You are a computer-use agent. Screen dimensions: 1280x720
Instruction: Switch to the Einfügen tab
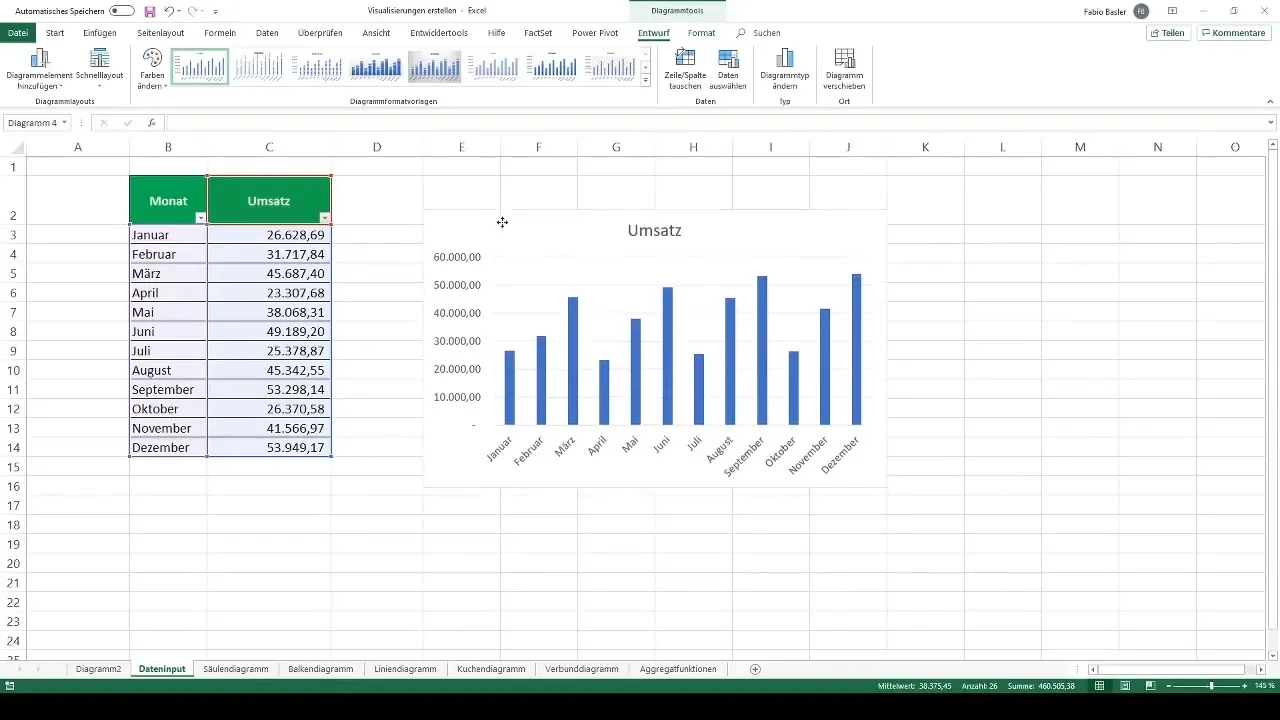tap(100, 33)
